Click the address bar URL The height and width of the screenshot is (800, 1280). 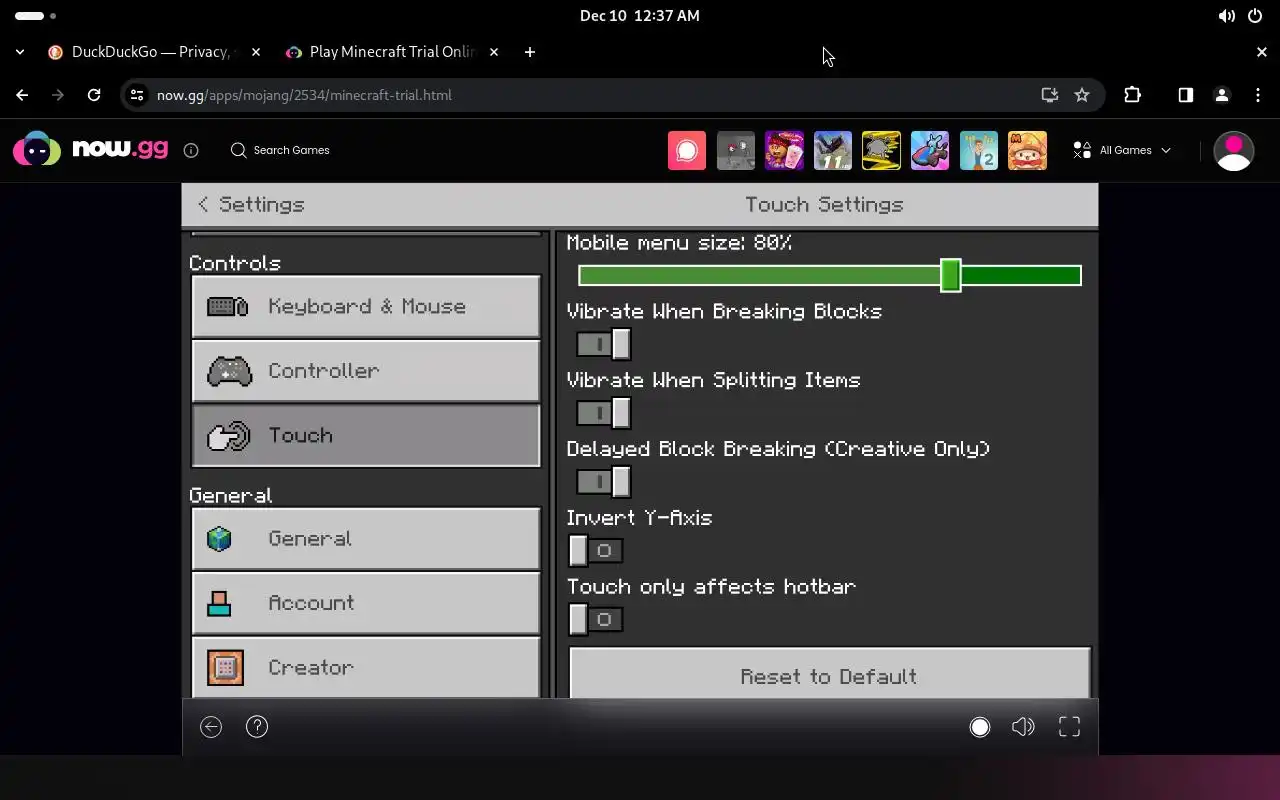point(304,95)
